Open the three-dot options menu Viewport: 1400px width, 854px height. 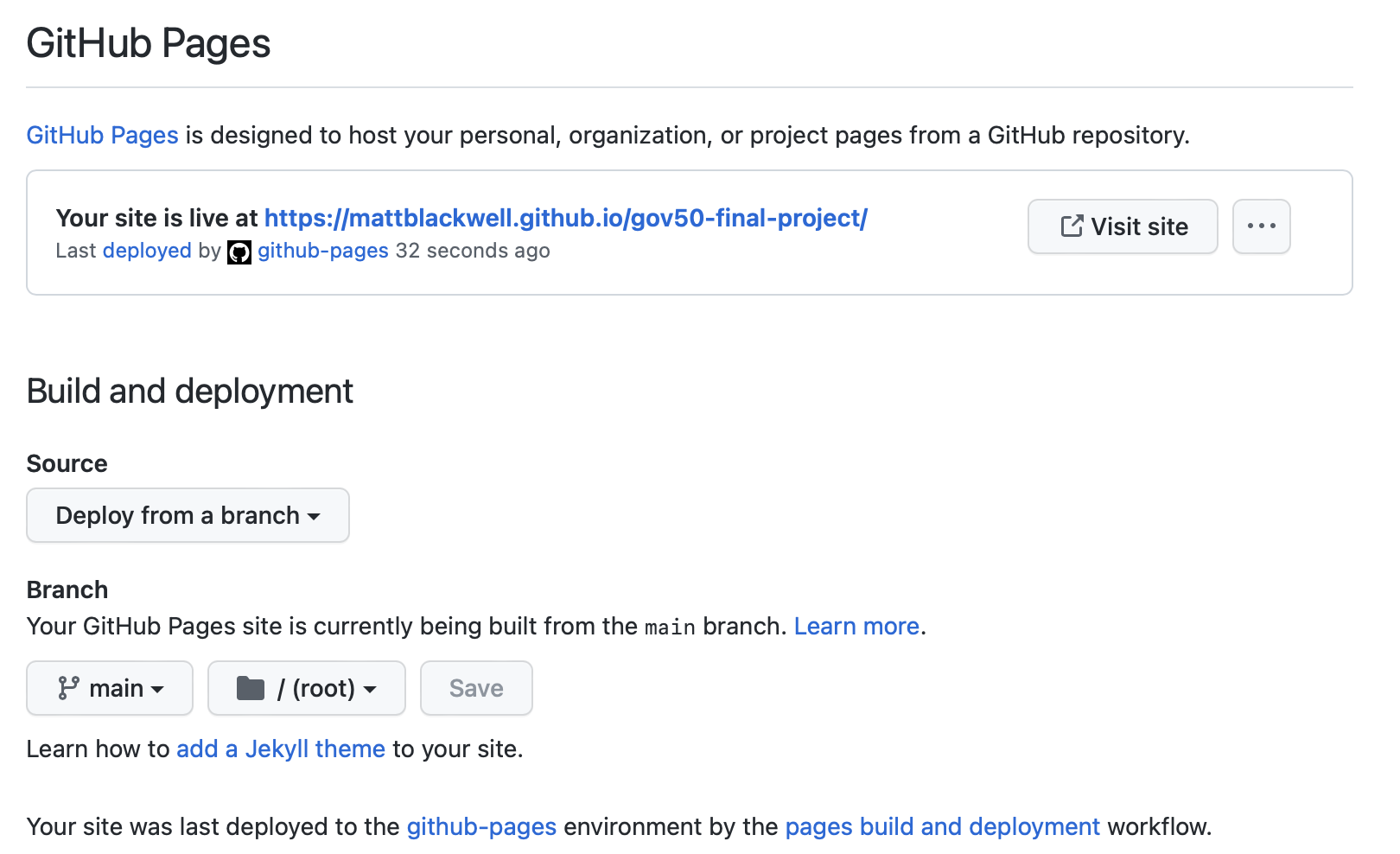coord(1262,226)
